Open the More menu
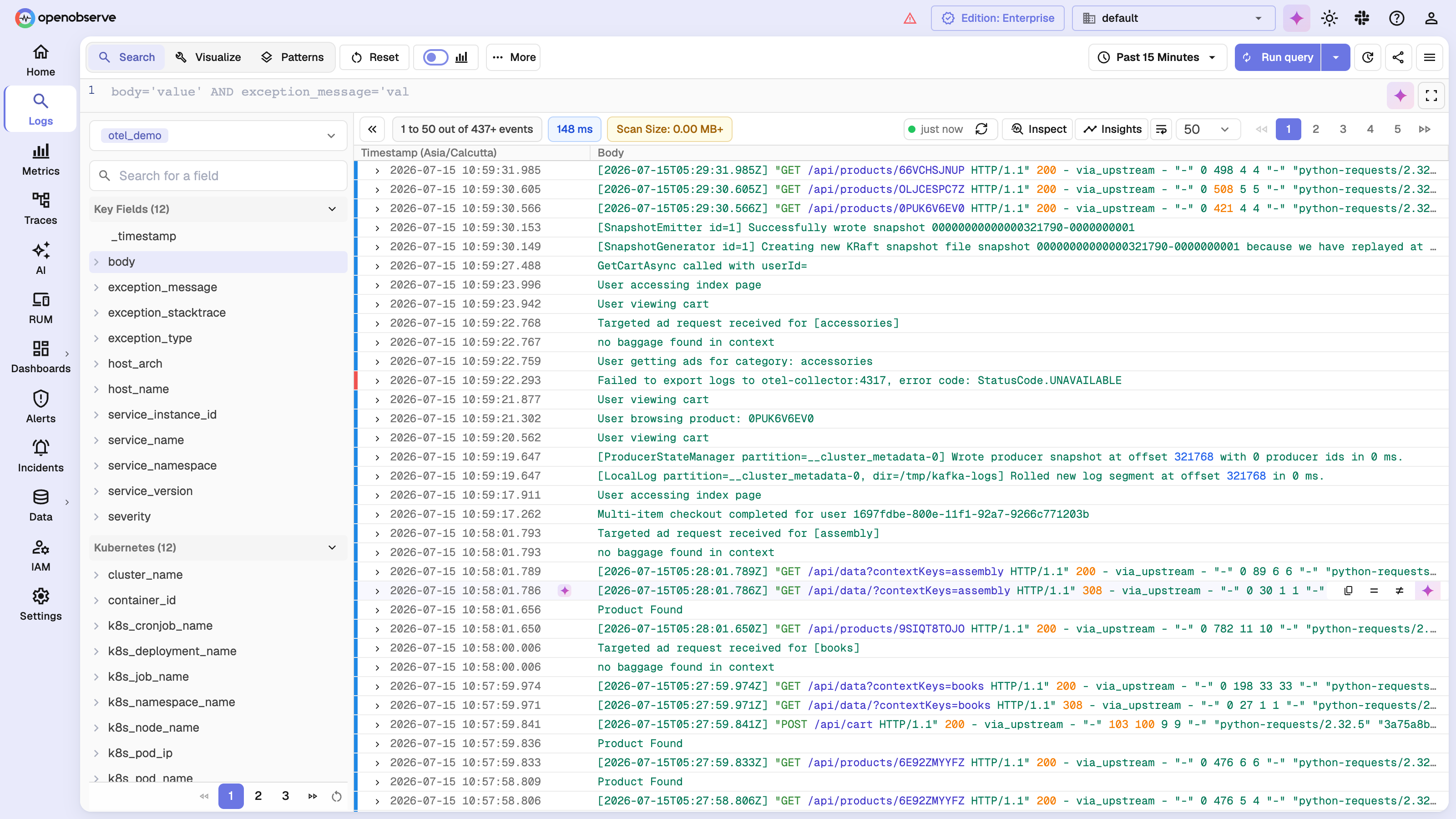1456x819 pixels. point(513,57)
